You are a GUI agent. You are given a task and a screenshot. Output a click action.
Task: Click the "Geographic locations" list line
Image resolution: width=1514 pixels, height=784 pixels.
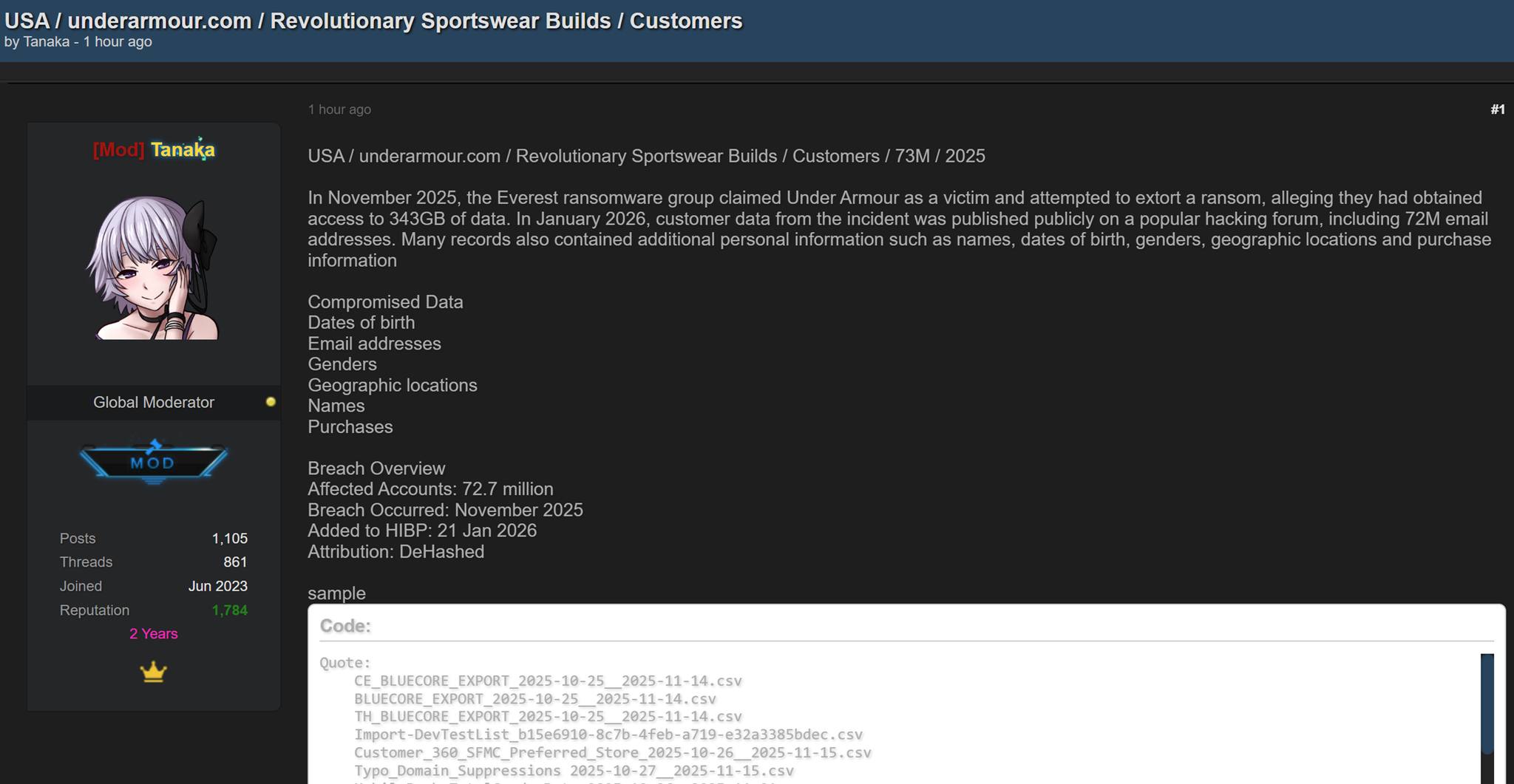pyautogui.click(x=393, y=386)
